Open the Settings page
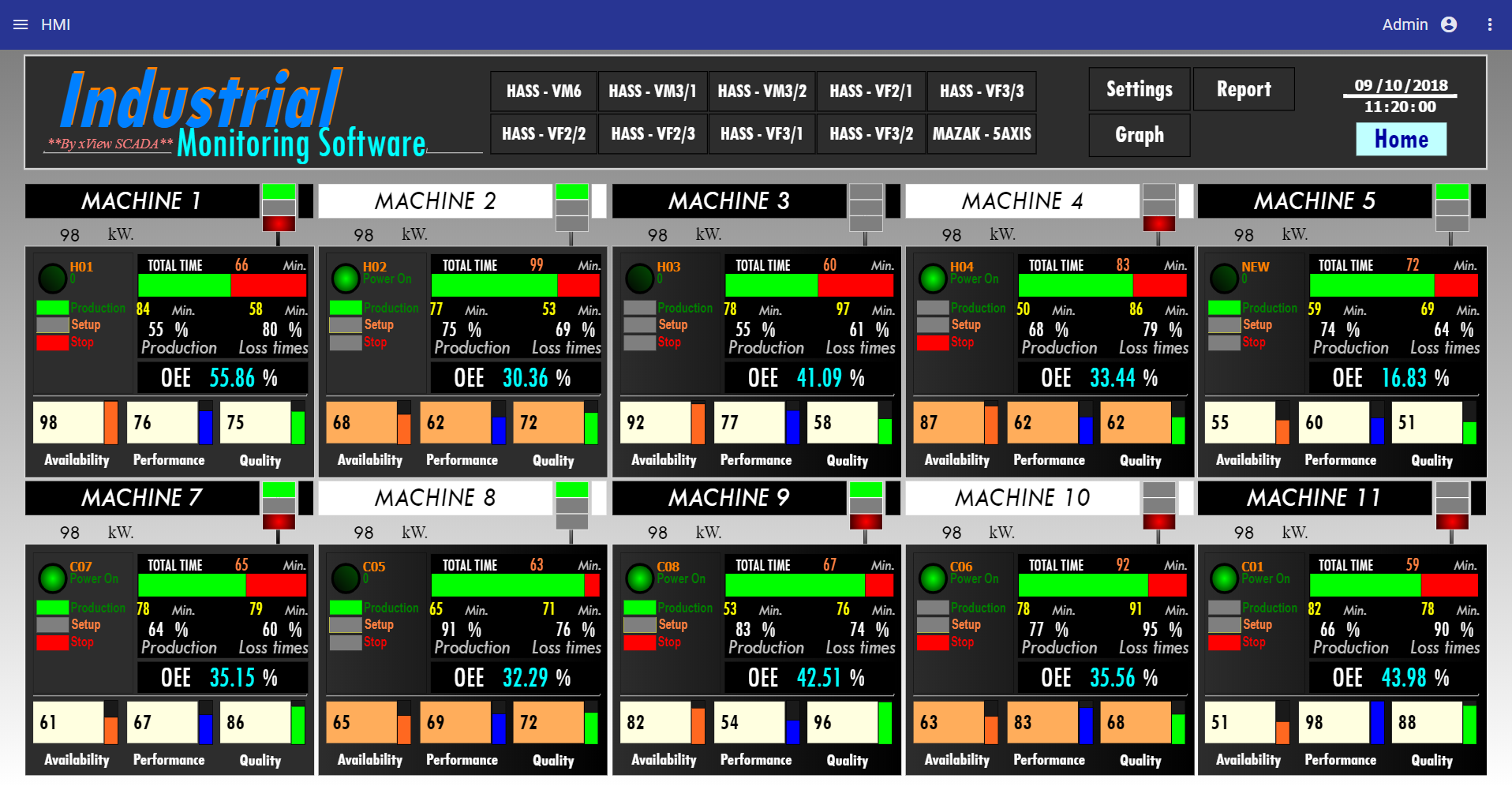 [1139, 89]
